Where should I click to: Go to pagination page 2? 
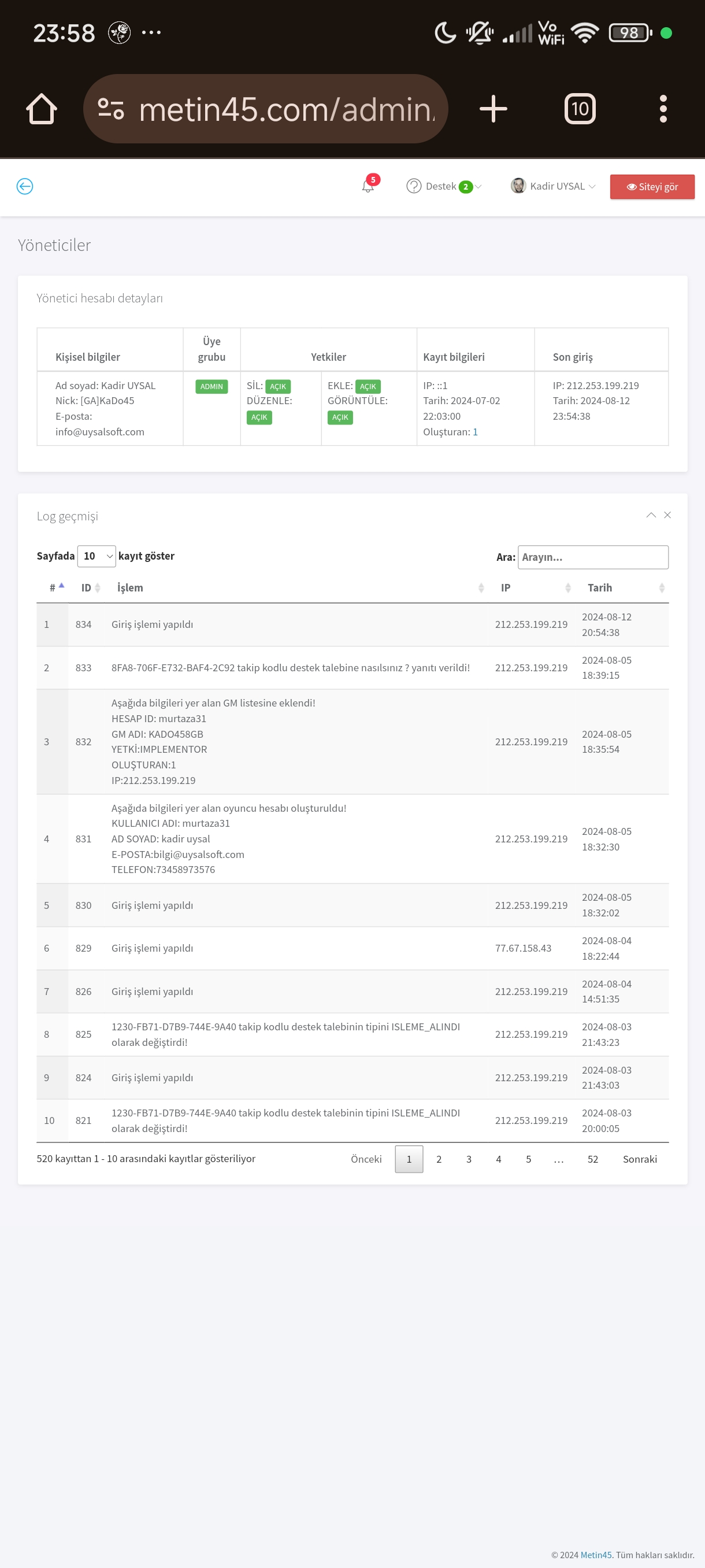(x=439, y=1159)
